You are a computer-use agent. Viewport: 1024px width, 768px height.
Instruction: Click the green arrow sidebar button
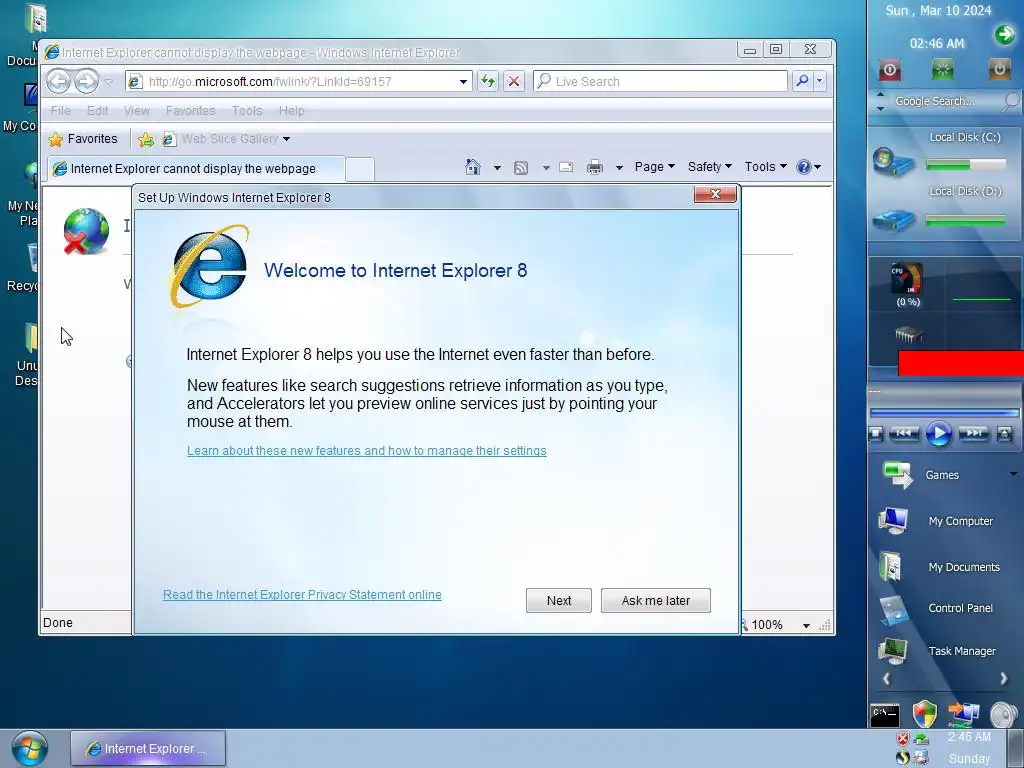[1005, 34]
